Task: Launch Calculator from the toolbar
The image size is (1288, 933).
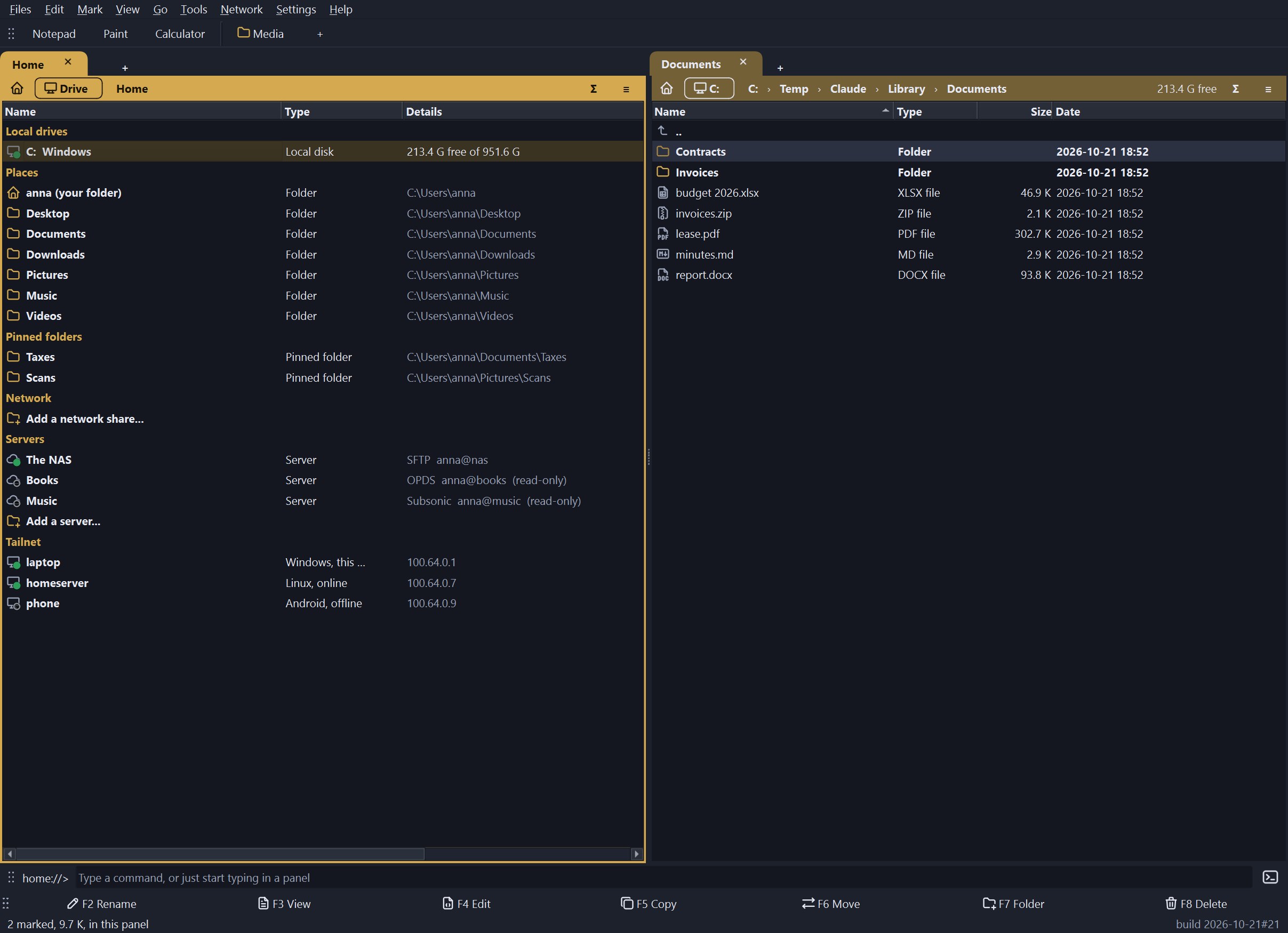Action: pyautogui.click(x=179, y=34)
